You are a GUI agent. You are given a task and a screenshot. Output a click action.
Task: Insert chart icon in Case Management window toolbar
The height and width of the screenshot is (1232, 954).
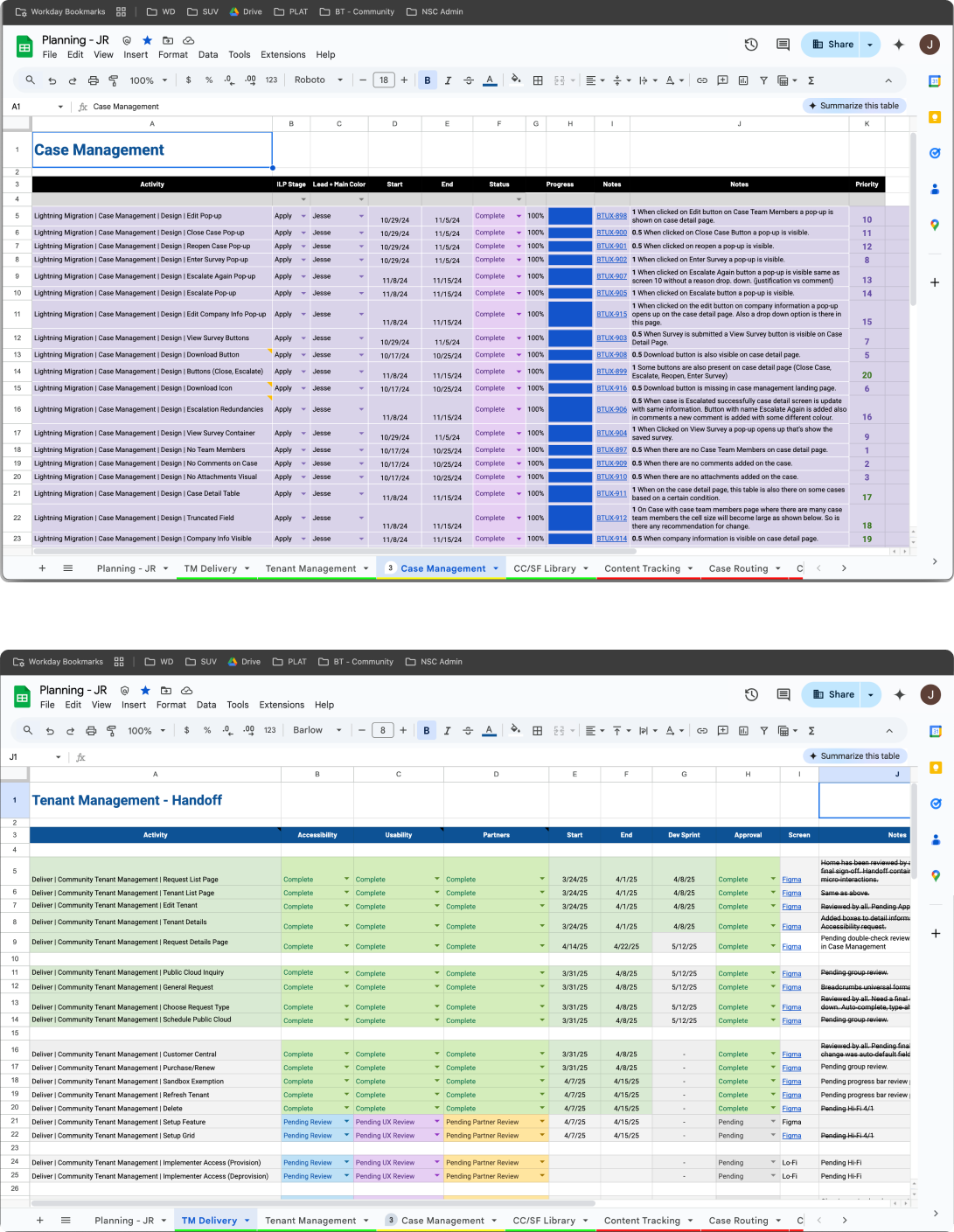[743, 80]
